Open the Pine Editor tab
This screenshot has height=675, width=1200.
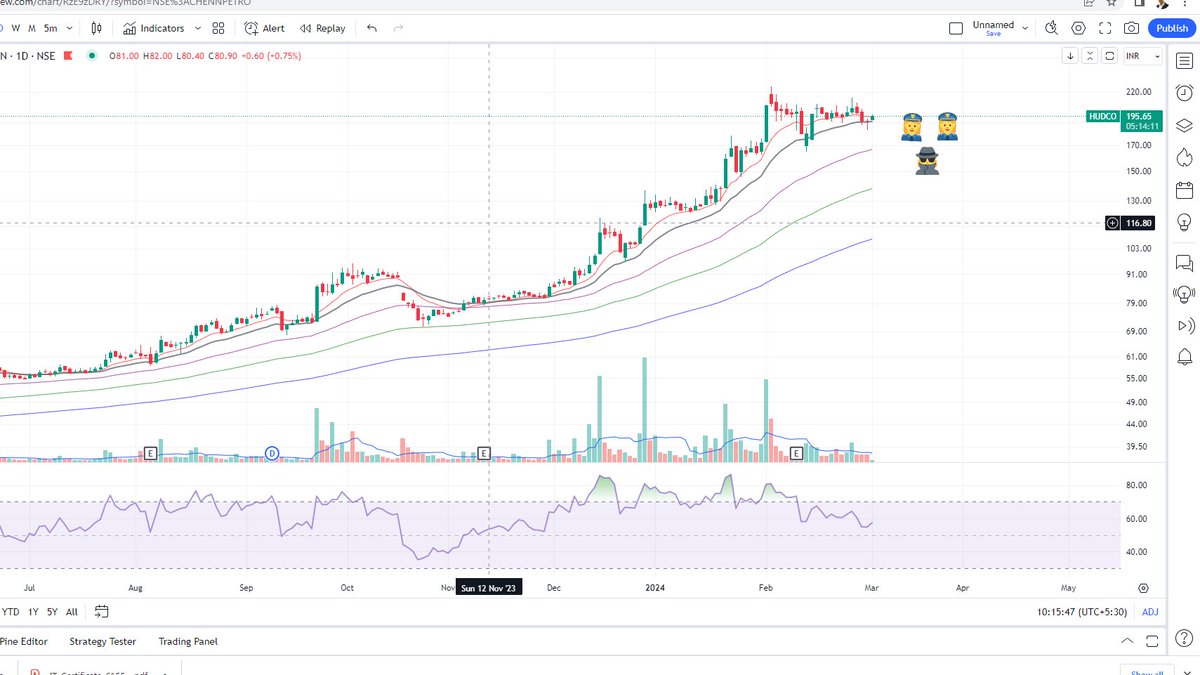pos(24,641)
